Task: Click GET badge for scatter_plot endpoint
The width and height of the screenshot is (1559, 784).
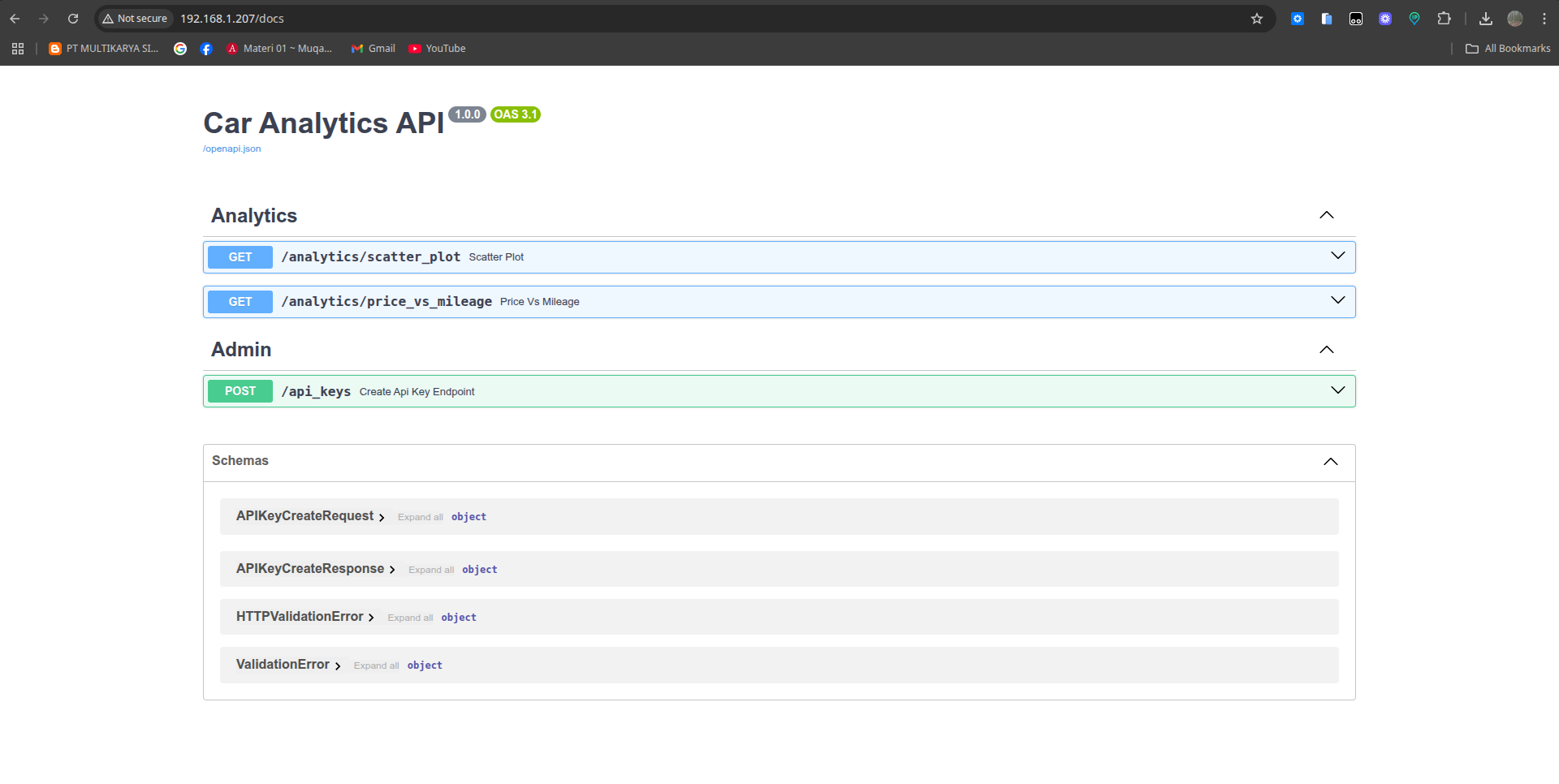Action: pos(240,257)
